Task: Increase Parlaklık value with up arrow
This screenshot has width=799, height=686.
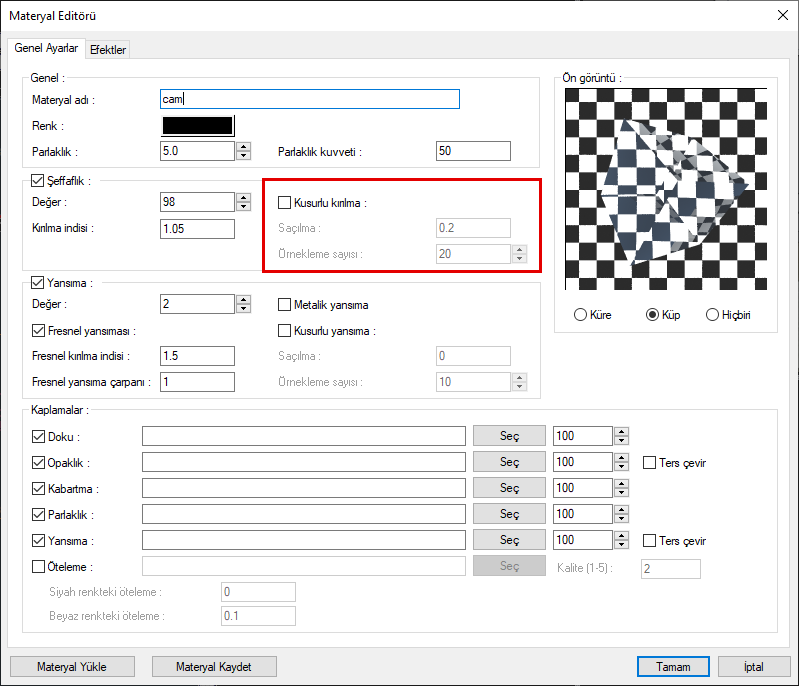Action: click(243, 147)
